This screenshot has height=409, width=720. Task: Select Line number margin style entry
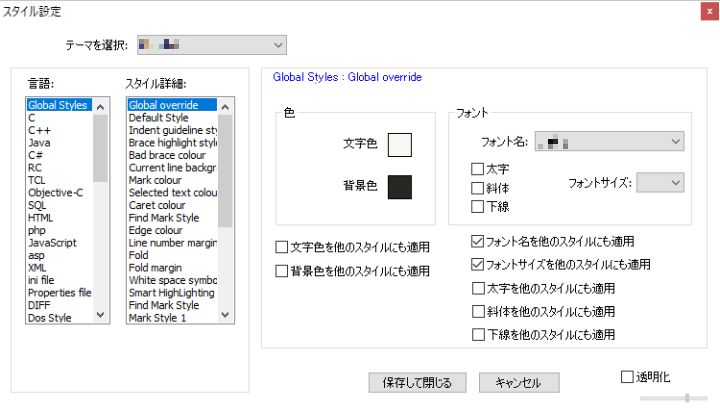coord(172,243)
